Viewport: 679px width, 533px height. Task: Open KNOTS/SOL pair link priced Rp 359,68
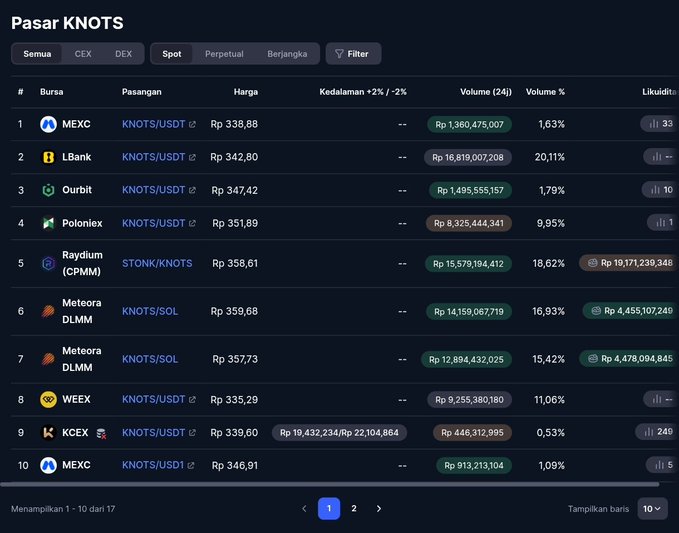(150, 311)
